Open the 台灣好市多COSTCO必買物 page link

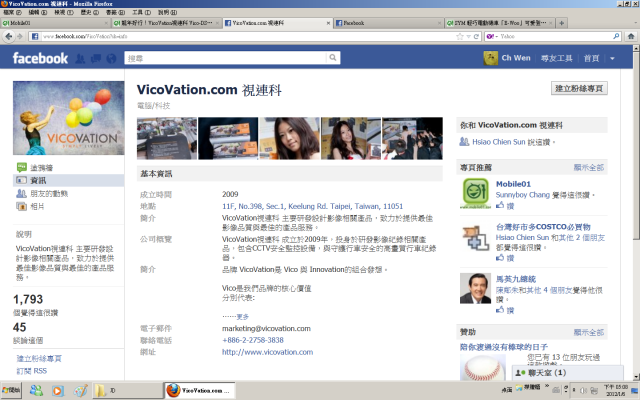tap(543, 227)
